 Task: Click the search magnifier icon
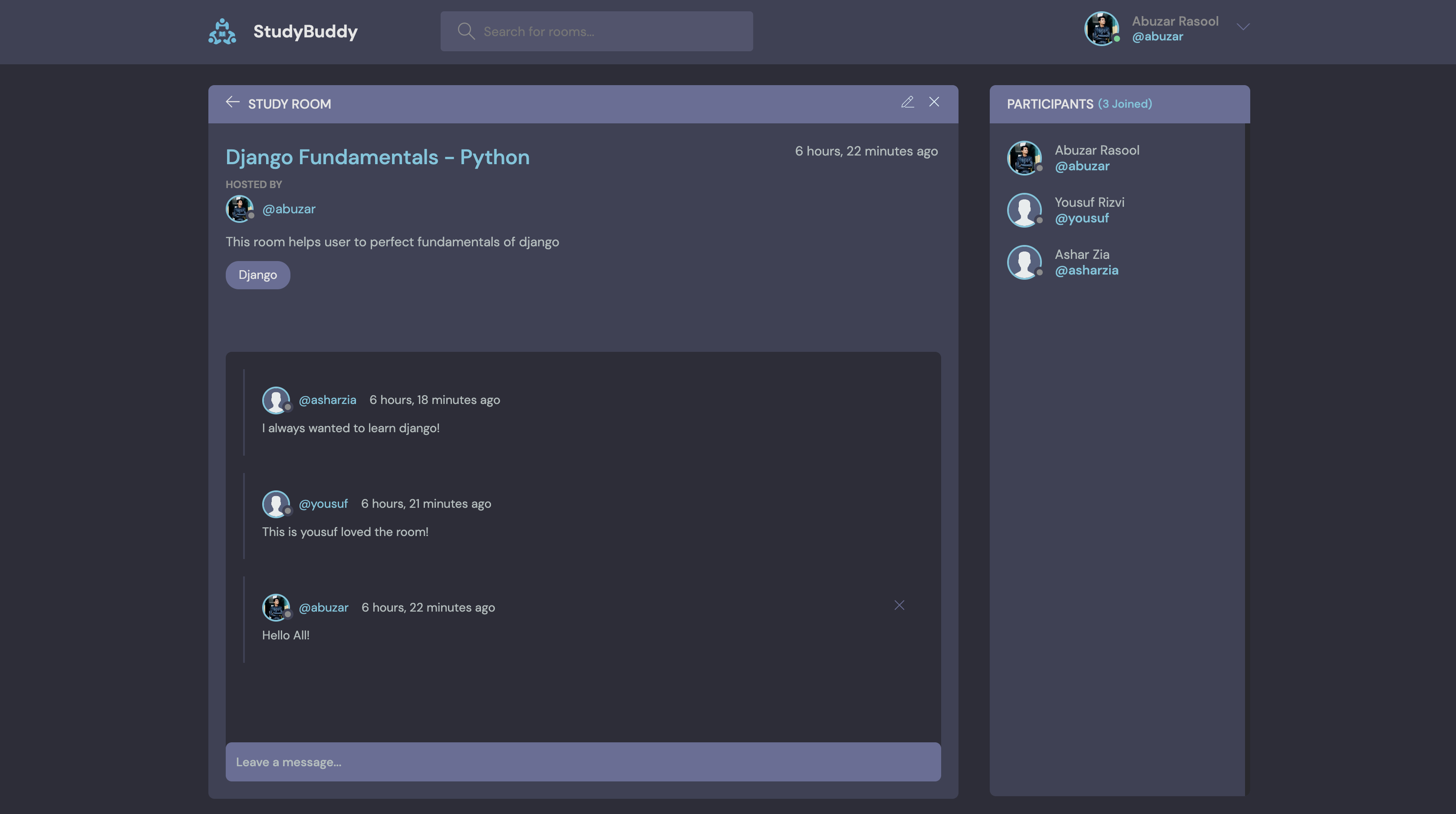[466, 31]
